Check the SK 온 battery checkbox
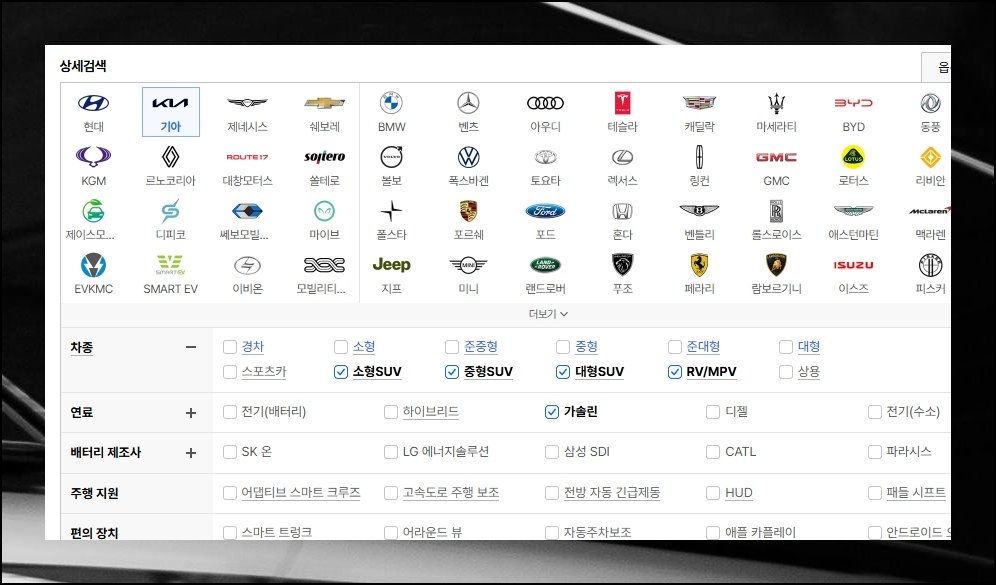 pos(230,452)
